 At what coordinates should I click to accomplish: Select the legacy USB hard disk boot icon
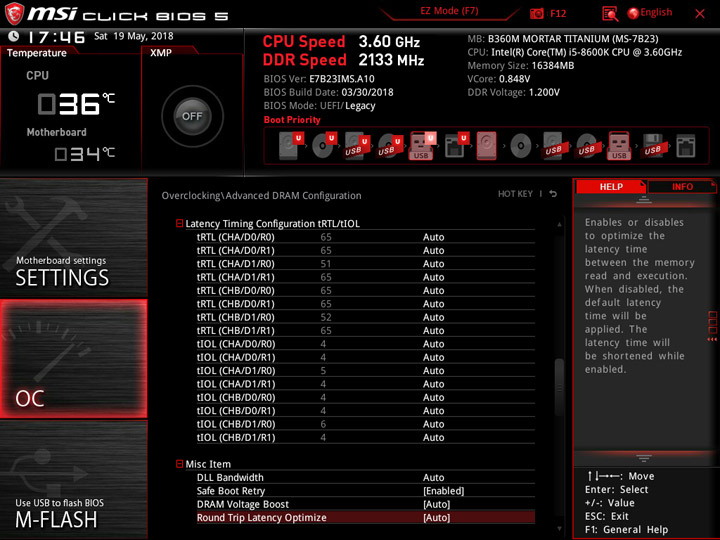pos(554,146)
